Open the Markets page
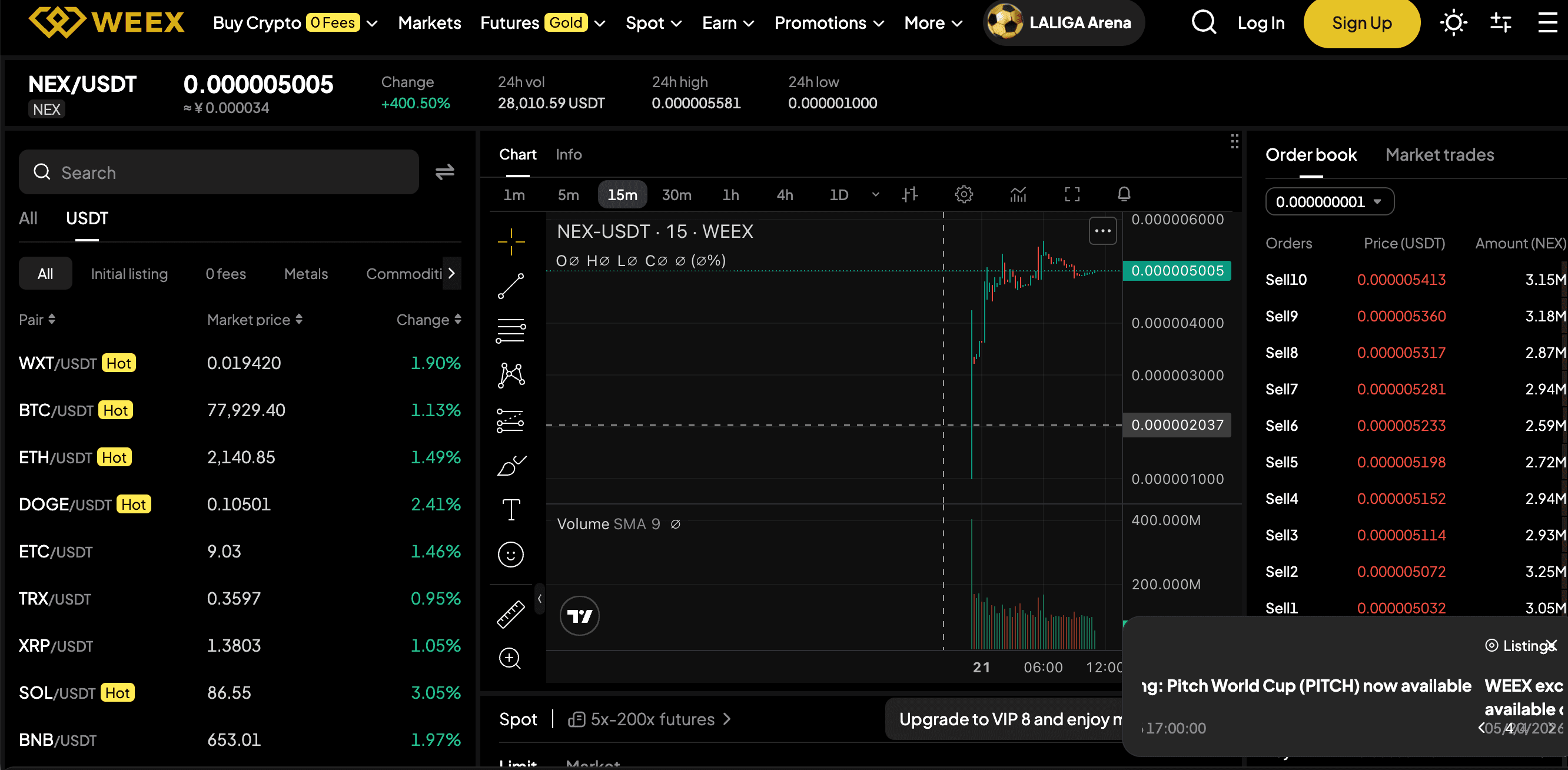Image resolution: width=1568 pixels, height=770 pixels. (x=430, y=23)
